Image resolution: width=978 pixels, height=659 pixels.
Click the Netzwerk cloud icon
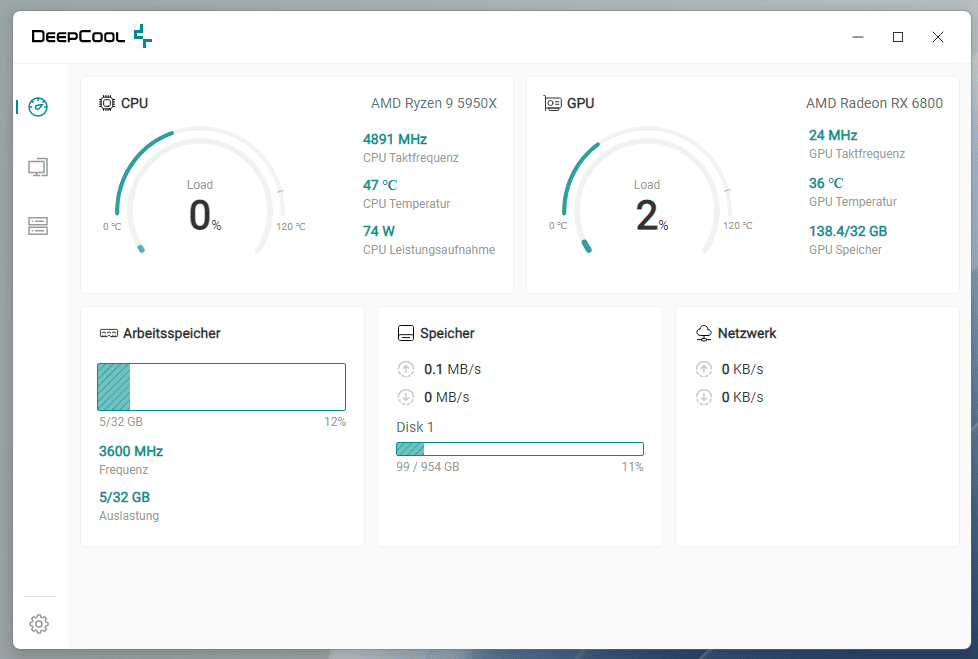[704, 334]
